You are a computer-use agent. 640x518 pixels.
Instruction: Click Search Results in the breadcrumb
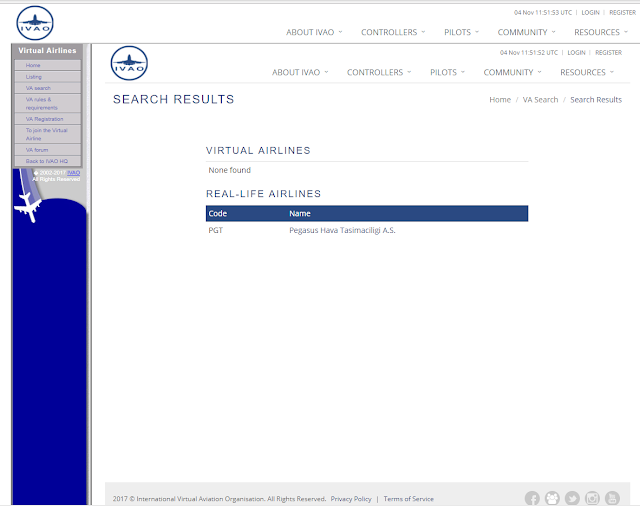(x=596, y=100)
